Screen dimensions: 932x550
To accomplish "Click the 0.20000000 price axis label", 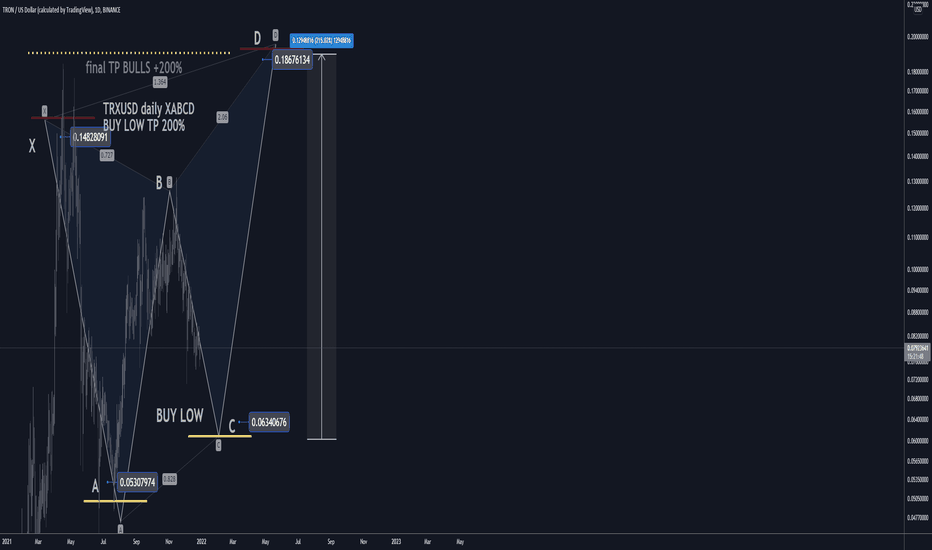I will pos(918,37).
